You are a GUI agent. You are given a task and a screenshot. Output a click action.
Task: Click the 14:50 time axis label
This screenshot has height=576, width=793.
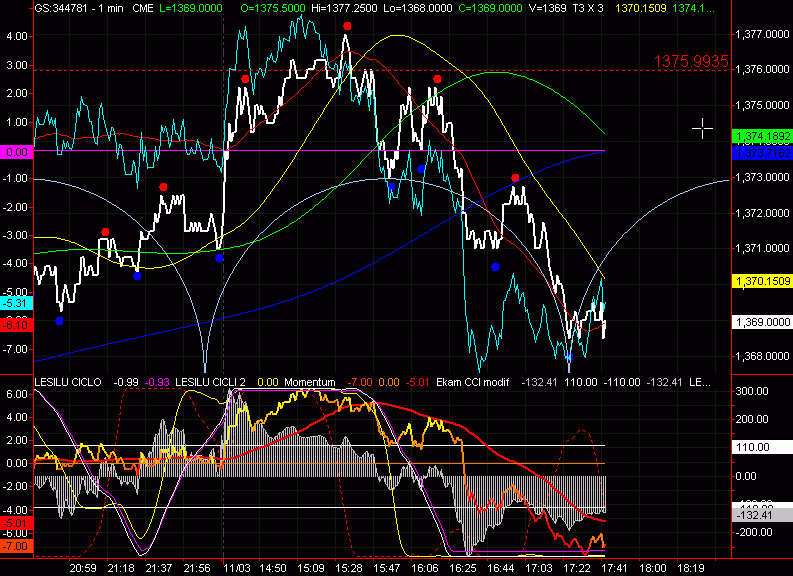[273, 568]
